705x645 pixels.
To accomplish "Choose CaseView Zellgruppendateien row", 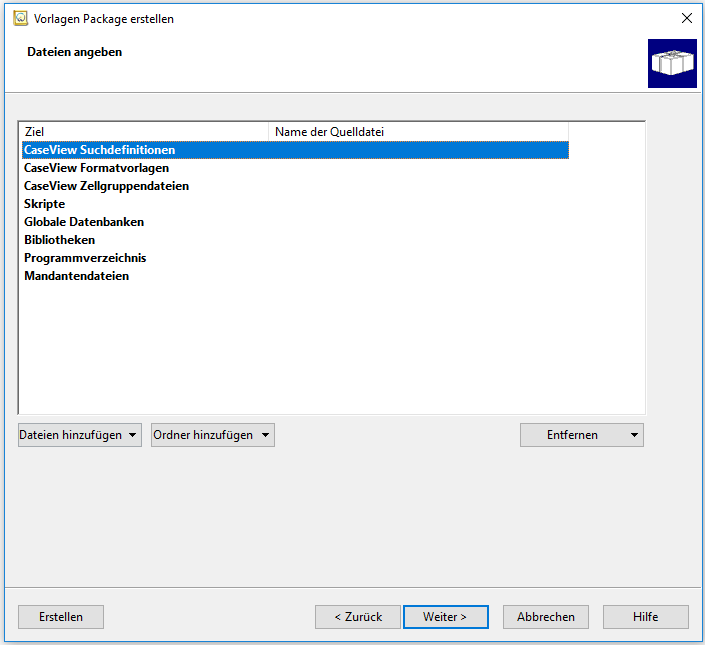I will [106, 186].
